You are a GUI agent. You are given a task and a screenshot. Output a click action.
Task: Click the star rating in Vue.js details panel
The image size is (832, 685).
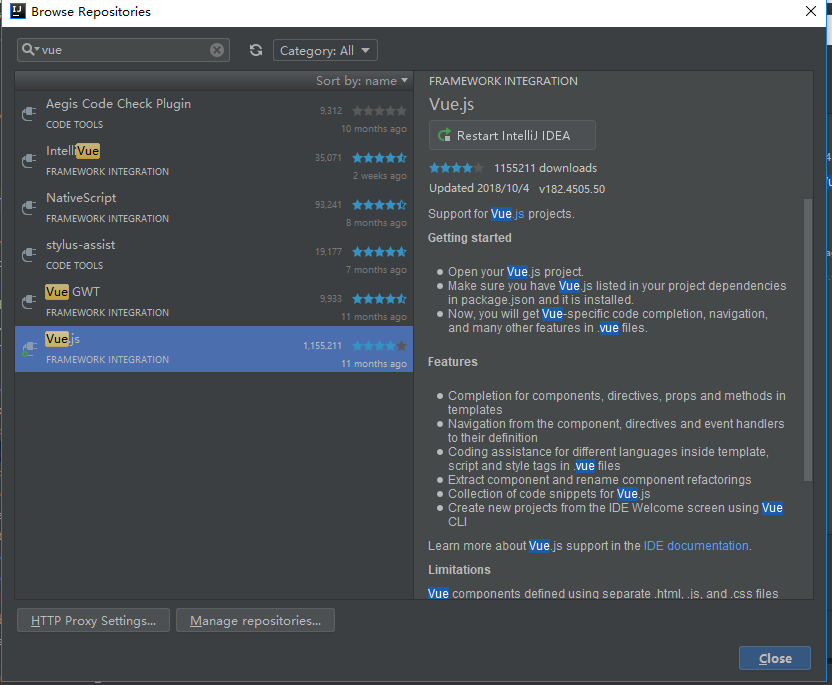tap(456, 168)
